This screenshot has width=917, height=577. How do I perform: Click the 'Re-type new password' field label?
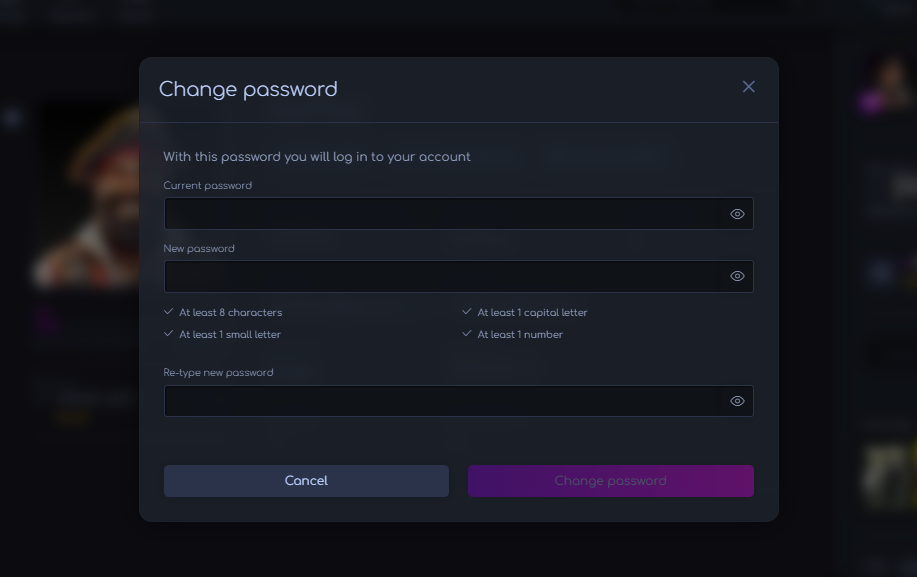[x=218, y=373]
